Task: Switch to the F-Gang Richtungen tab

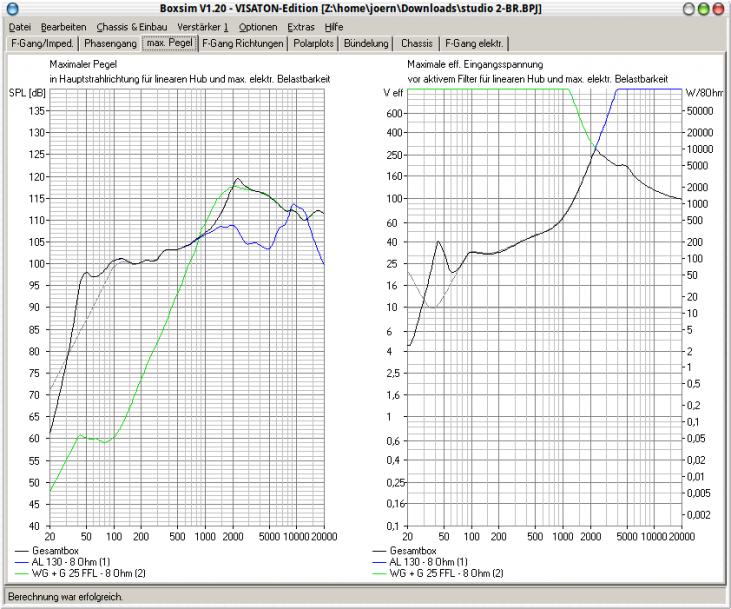Action: (243, 44)
